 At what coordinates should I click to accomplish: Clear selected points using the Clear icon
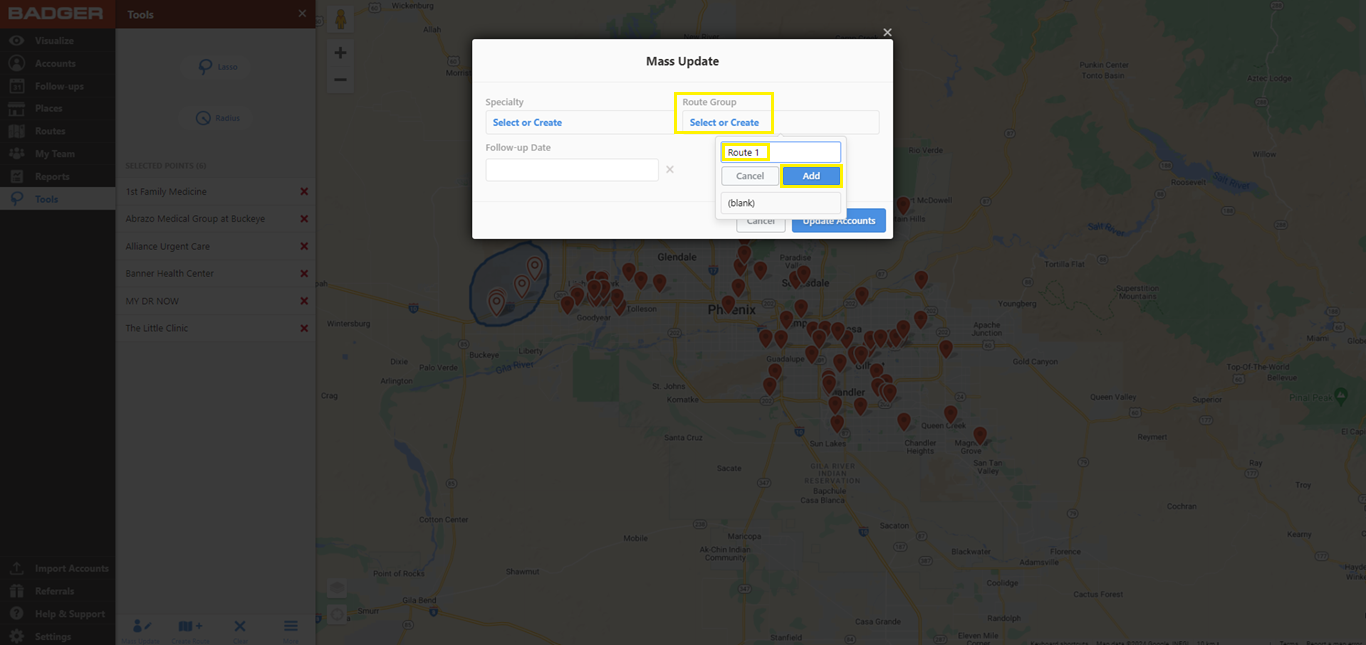pyautogui.click(x=240, y=628)
